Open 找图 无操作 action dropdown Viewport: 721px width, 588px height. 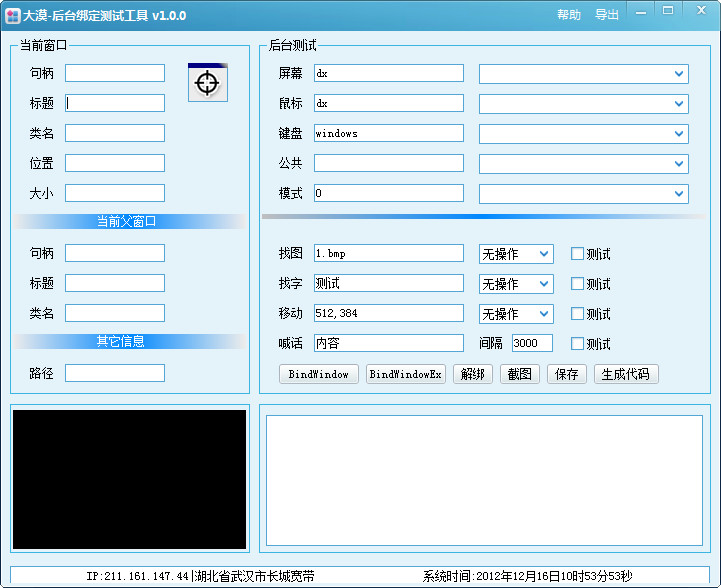tap(516, 254)
